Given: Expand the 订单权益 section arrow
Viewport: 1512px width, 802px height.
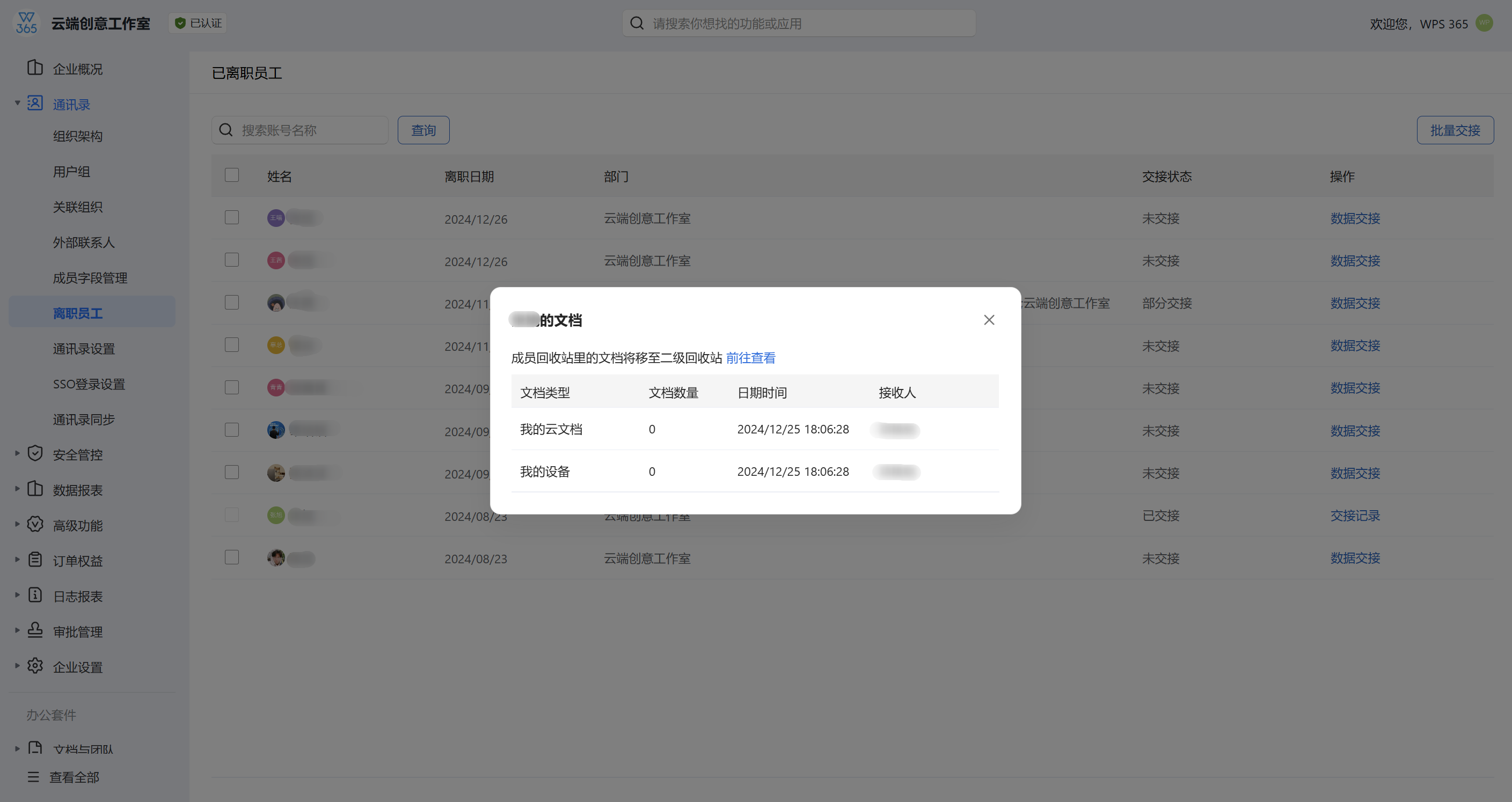Looking at the screenshot, I should point(17,560).
